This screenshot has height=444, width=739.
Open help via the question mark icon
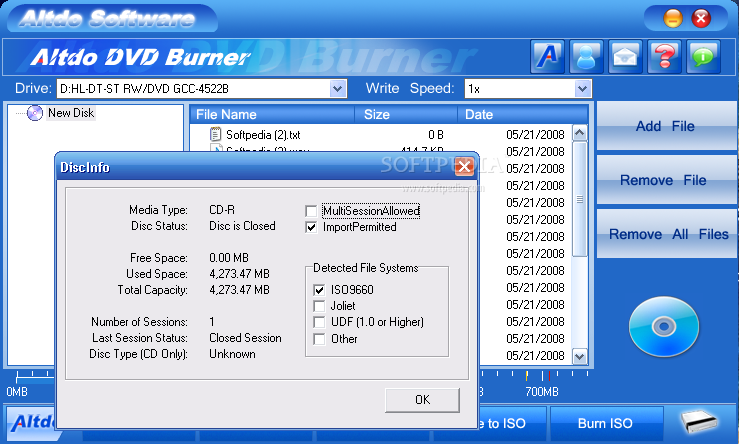(665, 57)
